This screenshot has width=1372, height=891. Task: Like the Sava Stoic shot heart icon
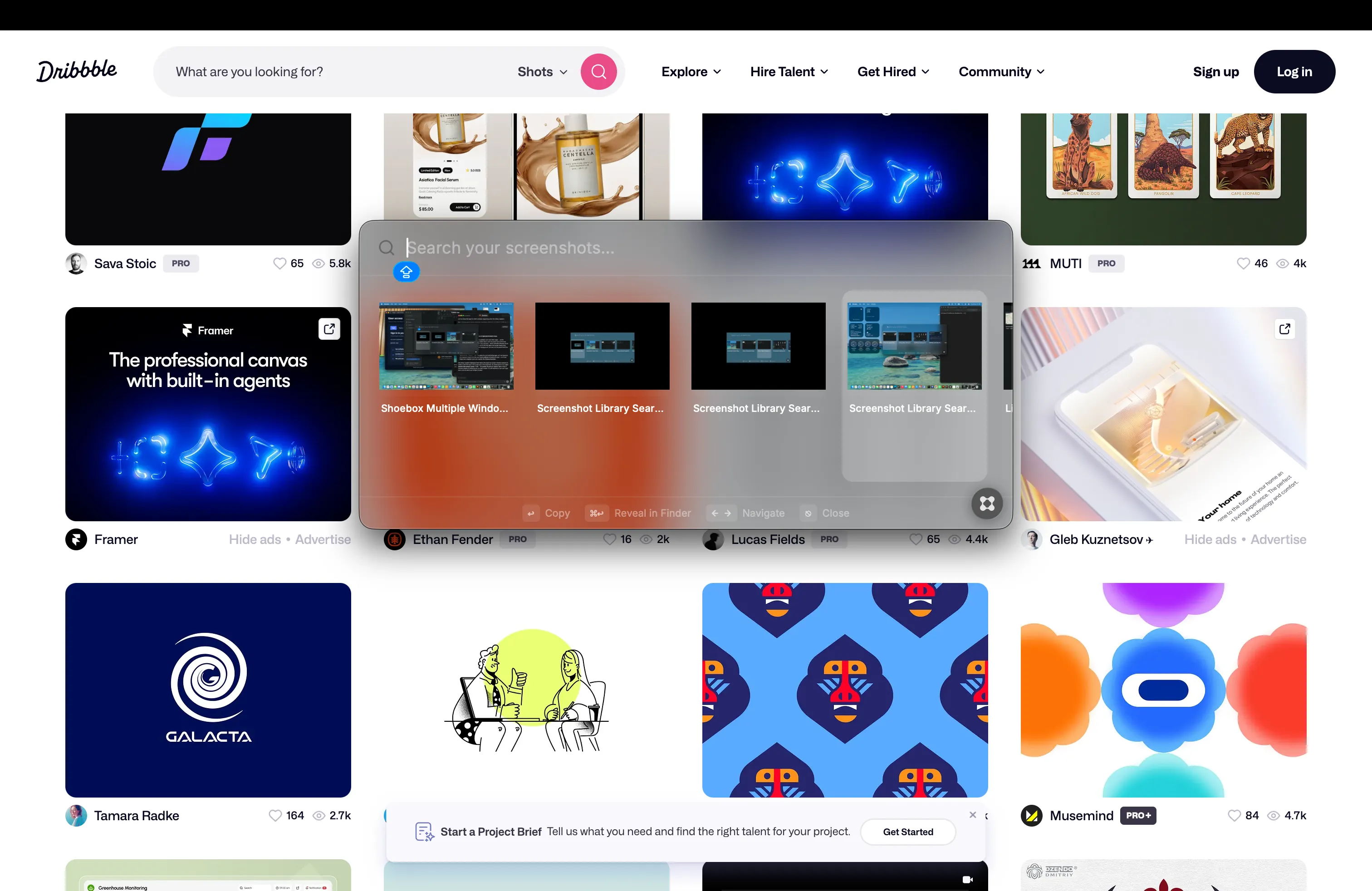coord(279,264)
